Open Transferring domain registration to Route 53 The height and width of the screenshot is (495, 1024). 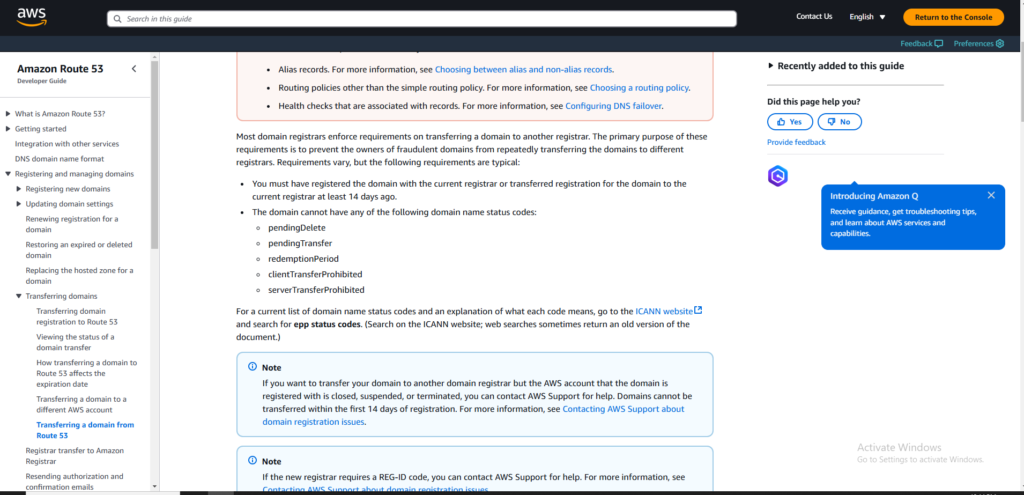tap(77, 317)
